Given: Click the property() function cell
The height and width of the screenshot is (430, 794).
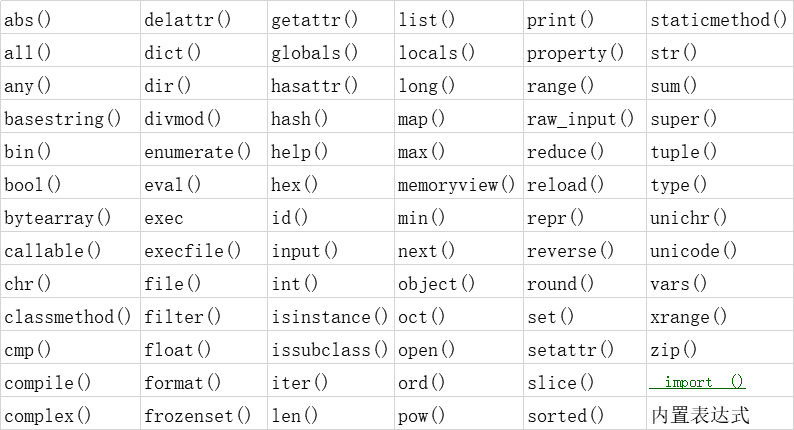Looking at the screenshot, I should click(x=575, y=53).
